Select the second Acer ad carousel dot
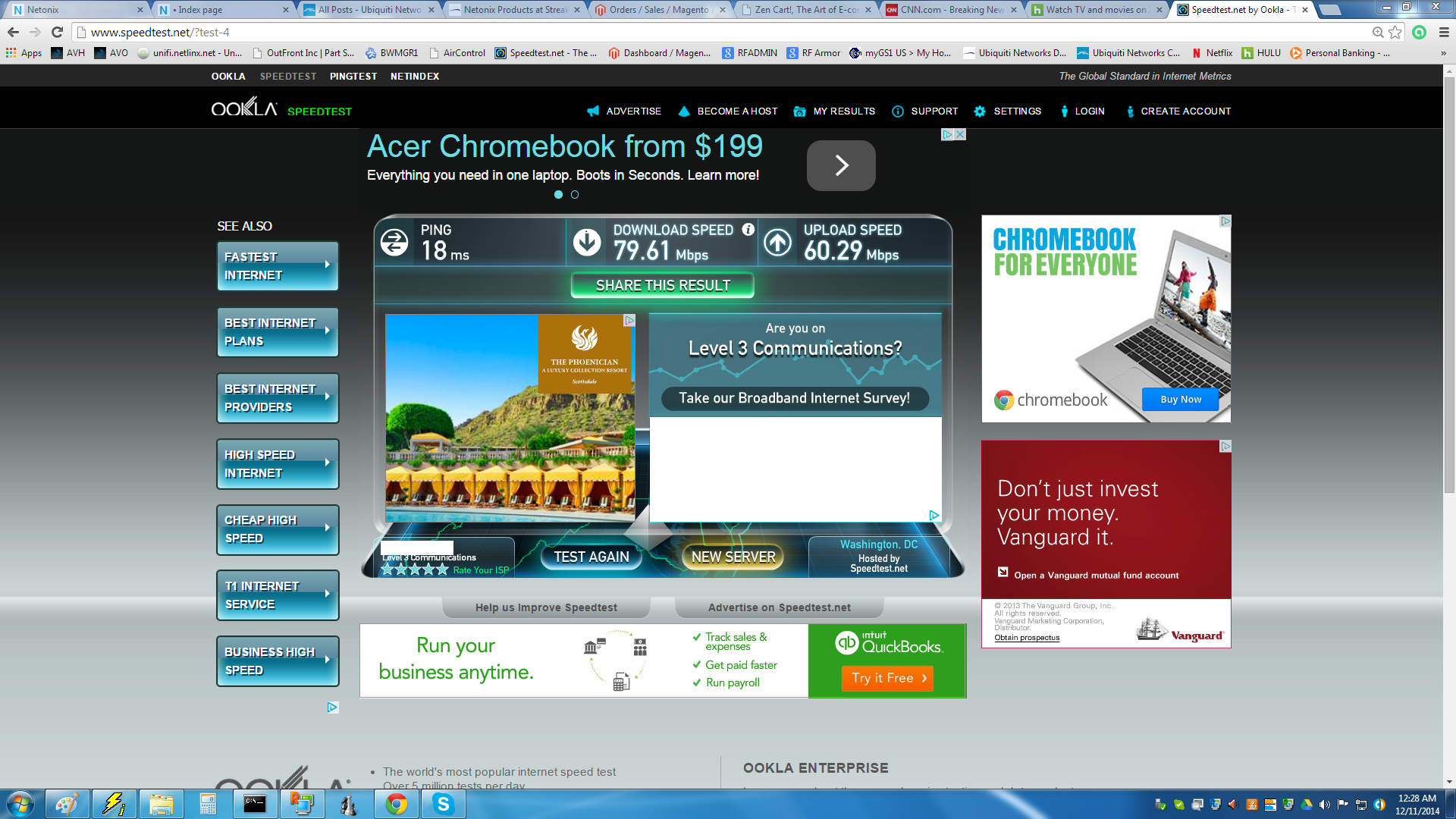The height and width of the screenshot is (819, 1456). [575, 195]
